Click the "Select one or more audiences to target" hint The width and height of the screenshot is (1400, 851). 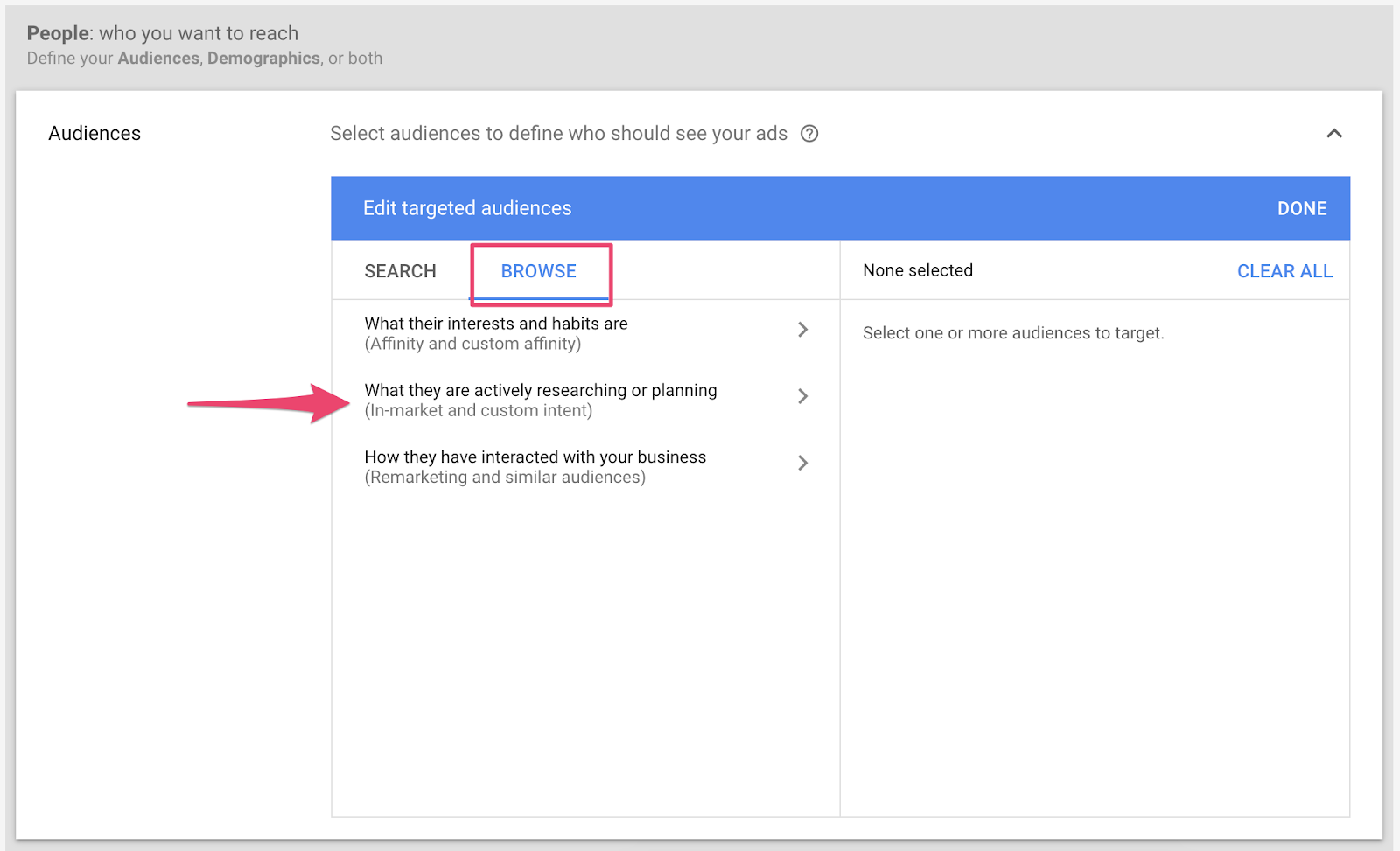click(x=1012, y=333)
